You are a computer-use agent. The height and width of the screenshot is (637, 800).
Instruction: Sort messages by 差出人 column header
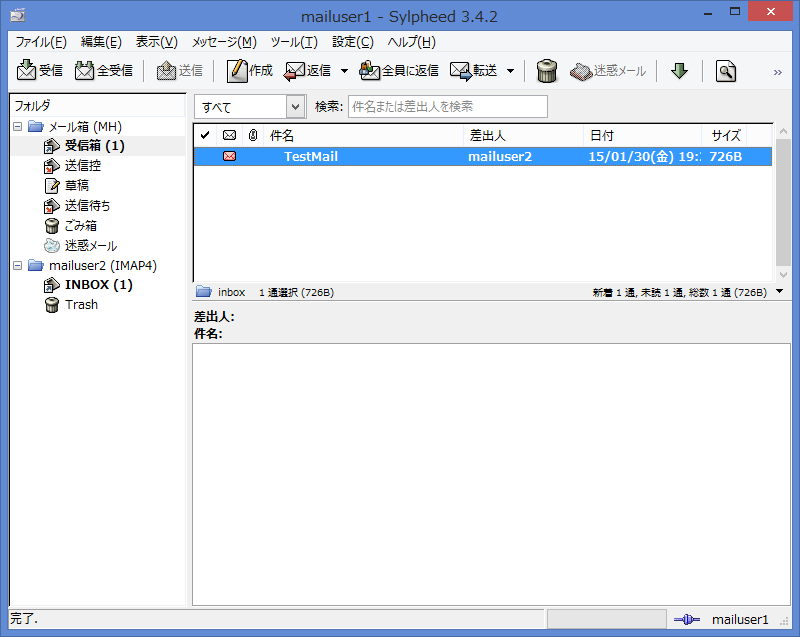coord(523,135)
